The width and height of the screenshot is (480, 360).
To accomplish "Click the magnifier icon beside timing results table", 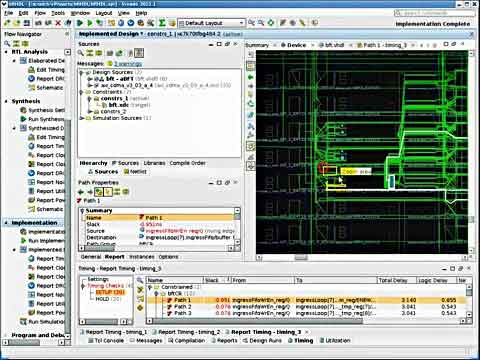I will click(140, 280).
